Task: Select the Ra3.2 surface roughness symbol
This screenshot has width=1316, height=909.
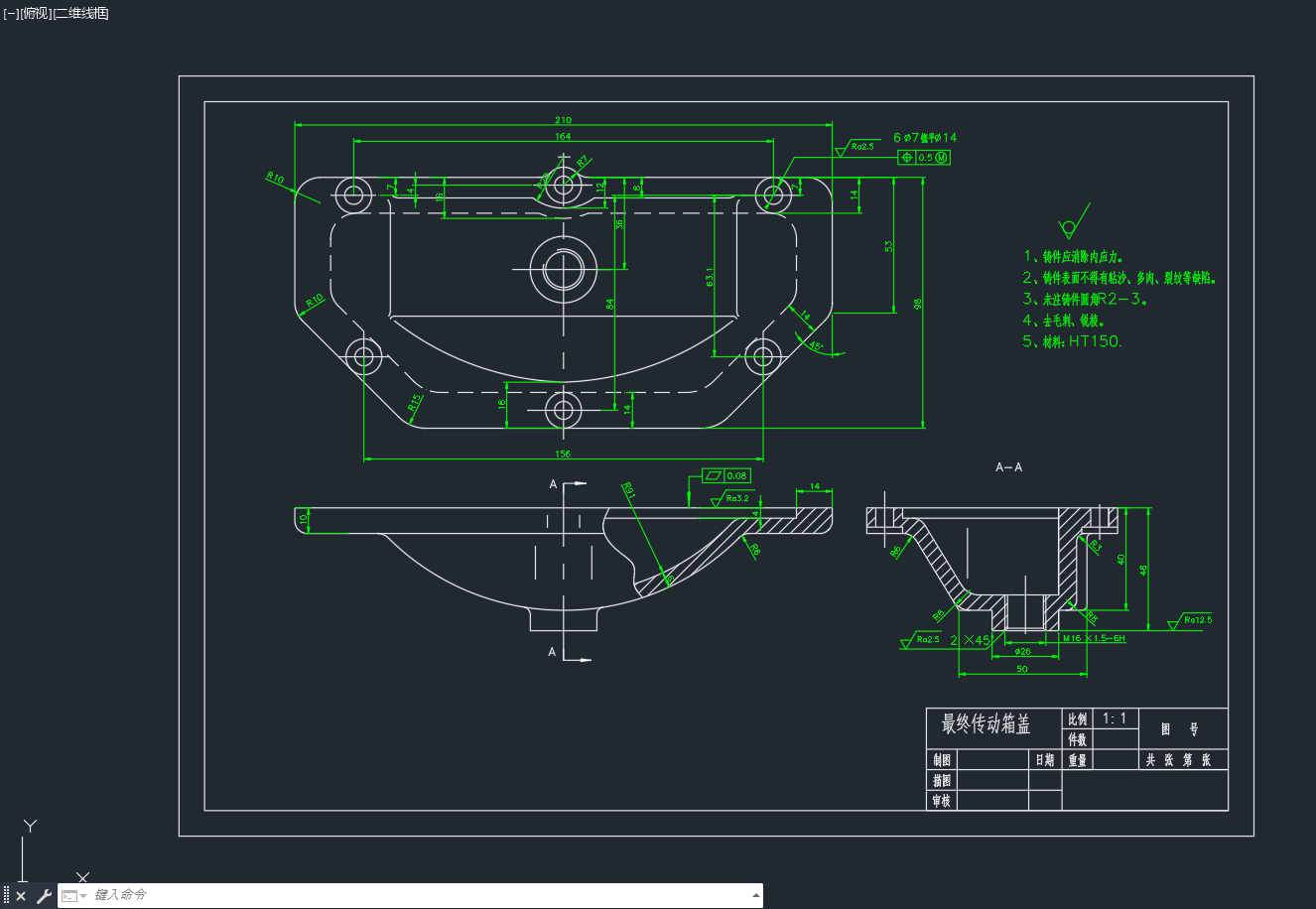Action: coord(730,498)
